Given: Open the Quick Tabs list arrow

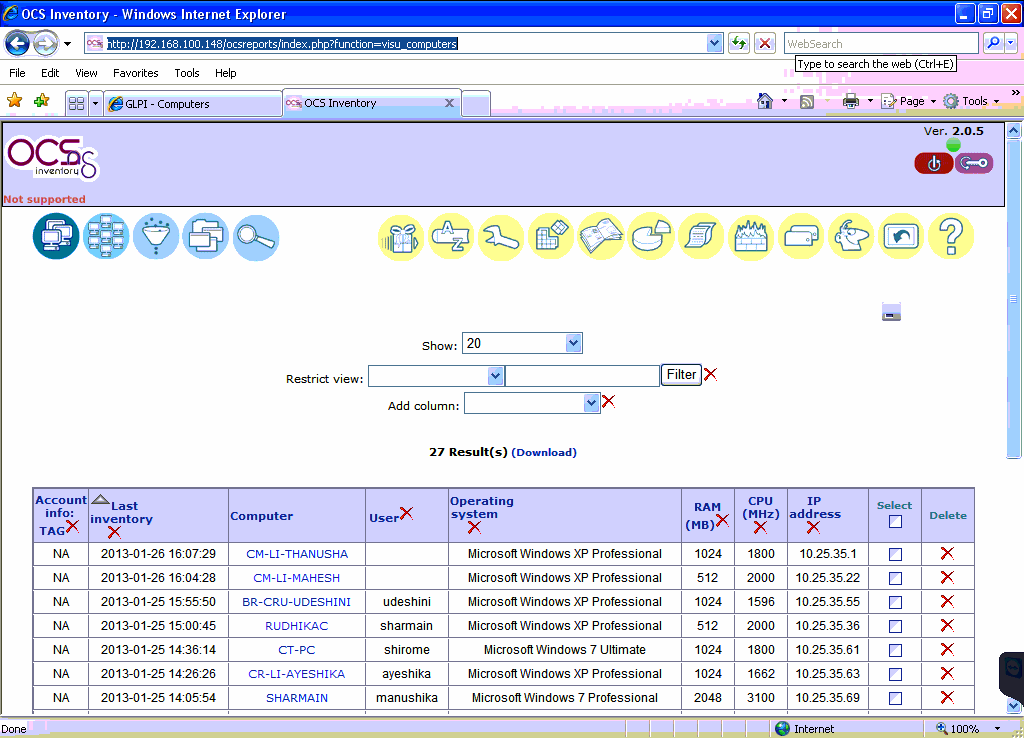Looking at the screenshot, I should (95, 104).
